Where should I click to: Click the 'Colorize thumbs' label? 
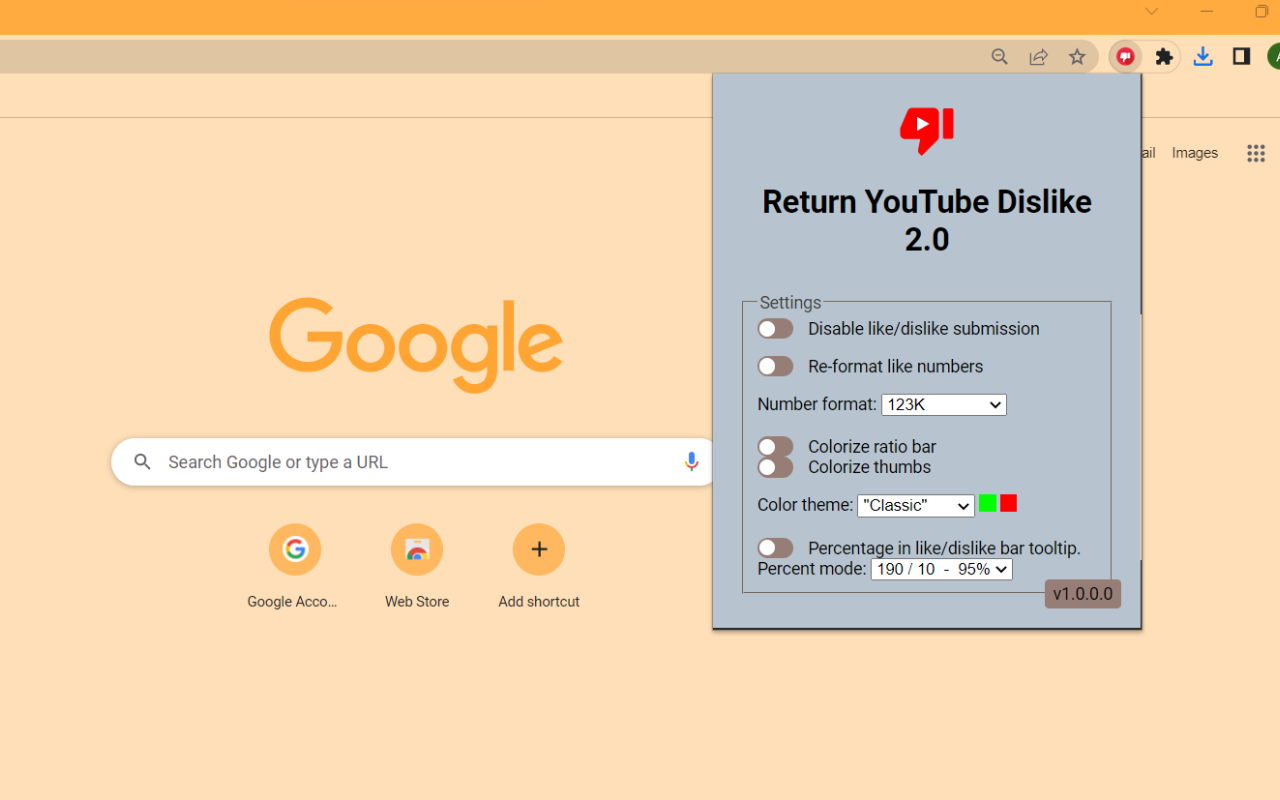[x=869, y=467]
